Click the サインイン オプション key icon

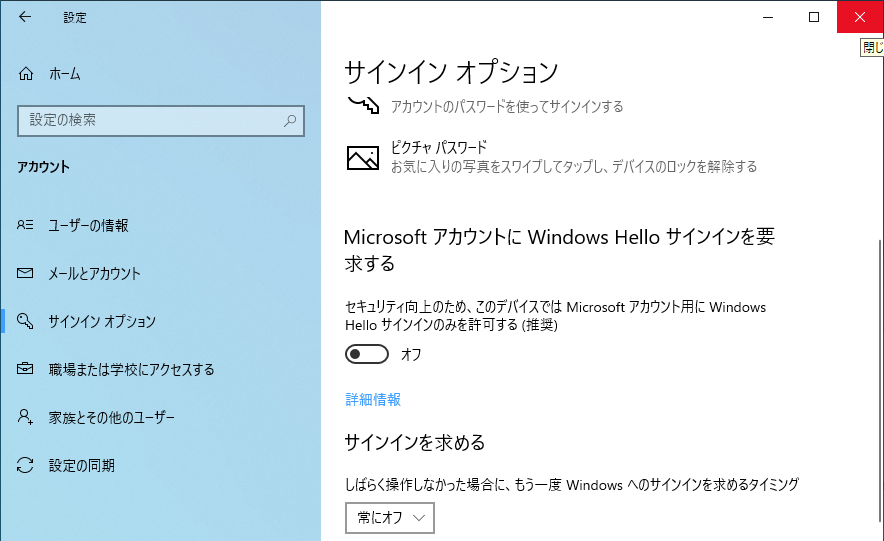[25, 321]
